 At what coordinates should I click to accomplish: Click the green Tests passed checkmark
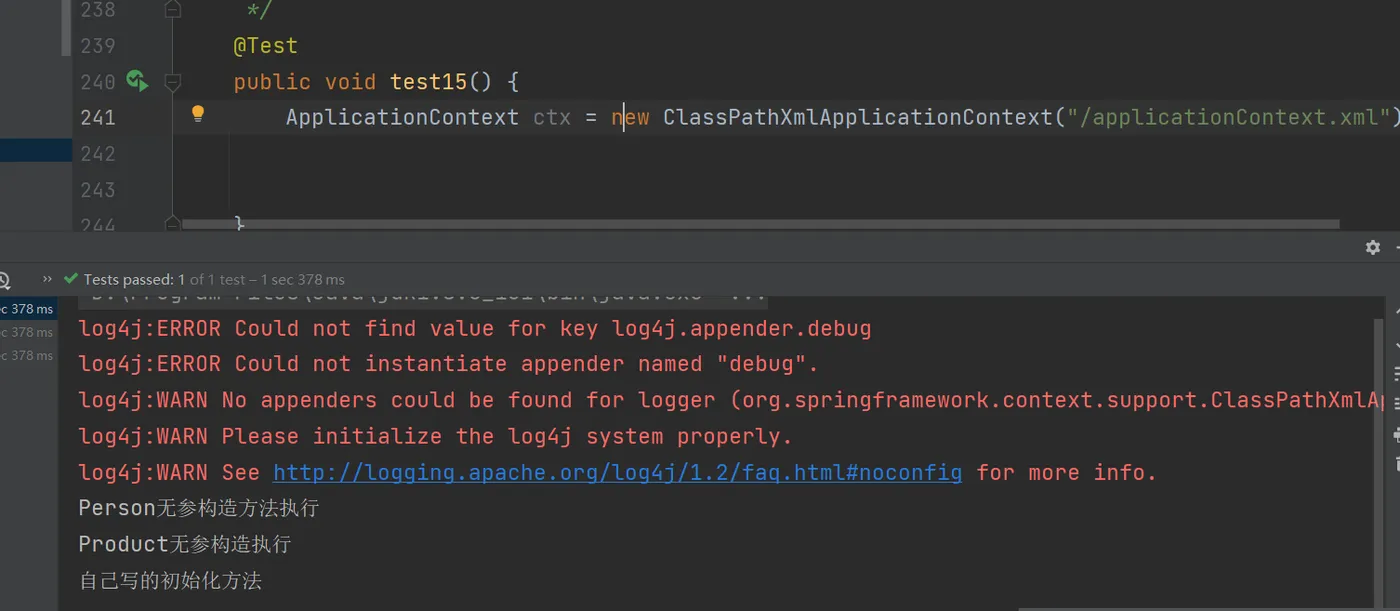(x=70, y=279)
